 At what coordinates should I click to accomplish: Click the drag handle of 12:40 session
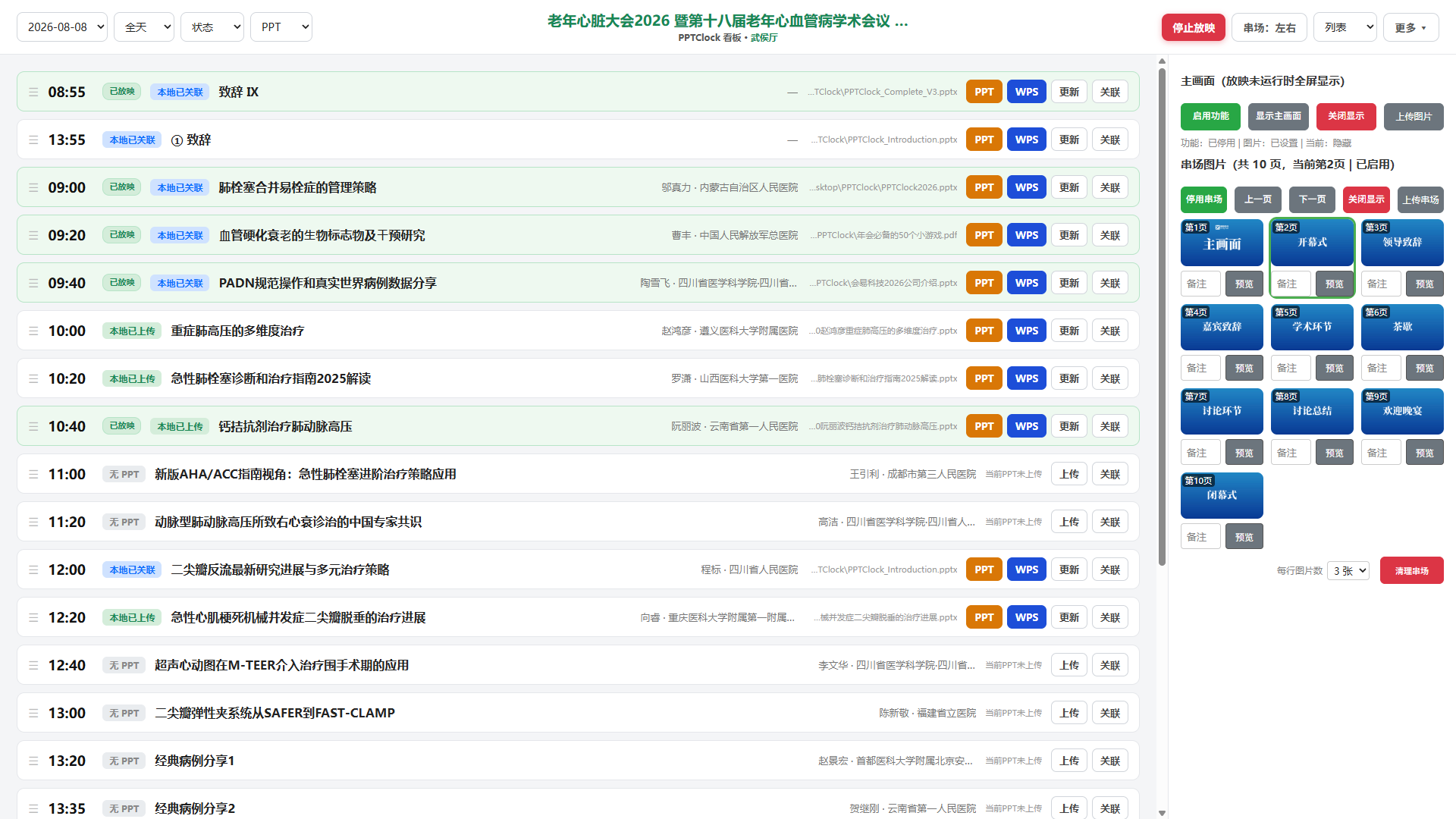(33, 665)
